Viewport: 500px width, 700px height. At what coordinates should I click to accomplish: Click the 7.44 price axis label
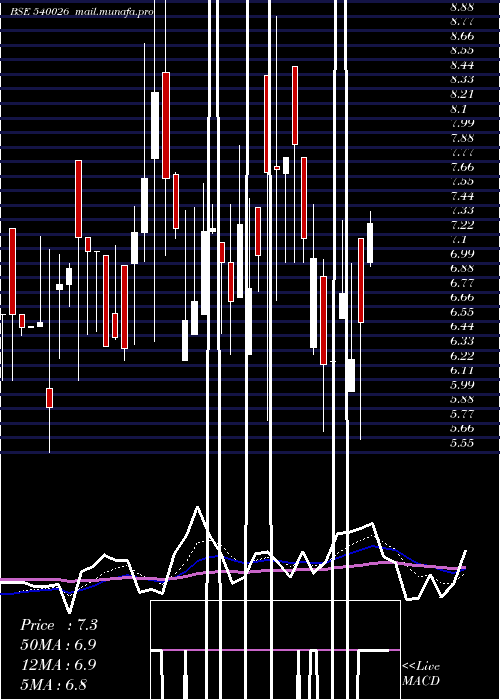tap(462, 196)
